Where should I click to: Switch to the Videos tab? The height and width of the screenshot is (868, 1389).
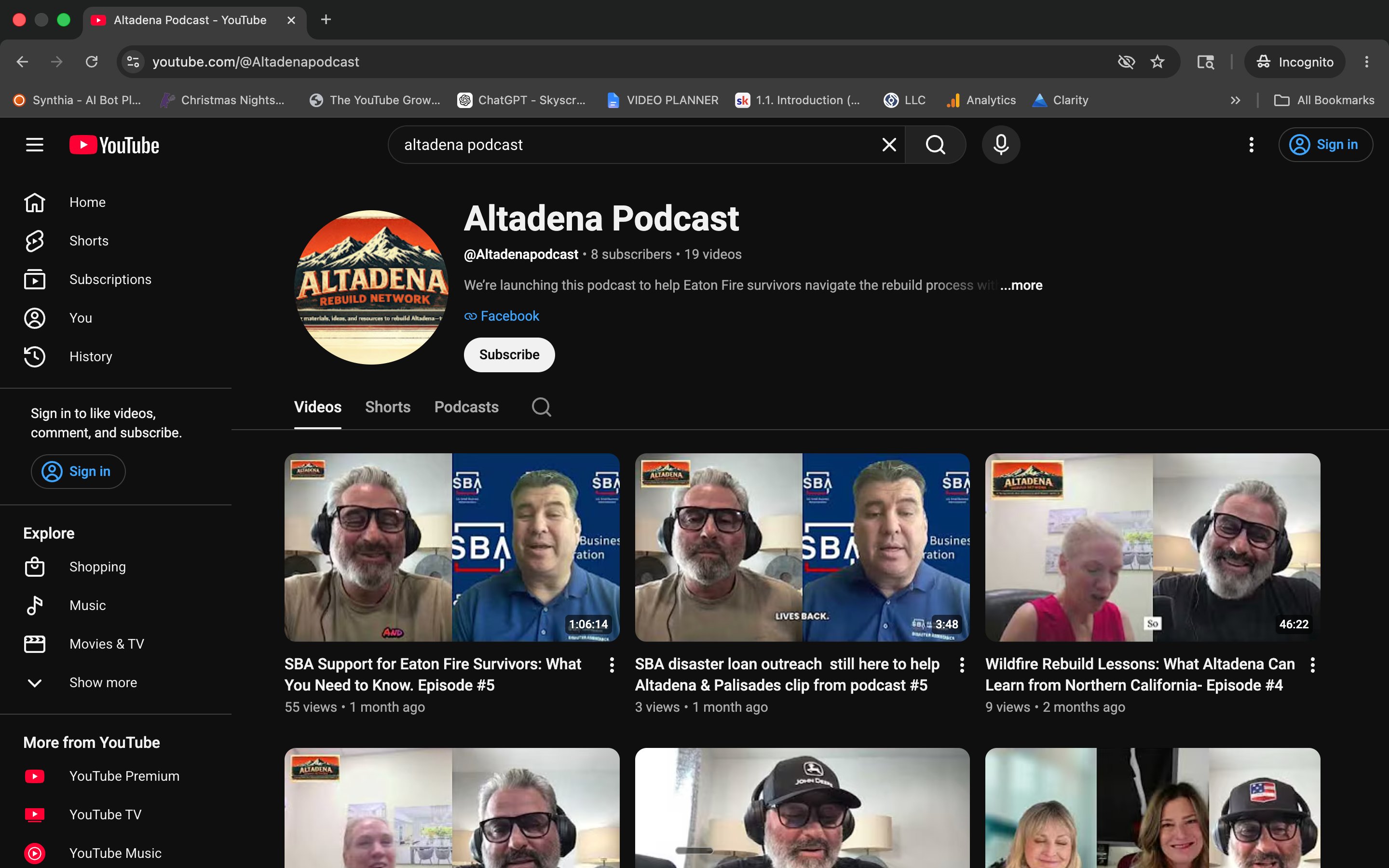pos(317,407)
